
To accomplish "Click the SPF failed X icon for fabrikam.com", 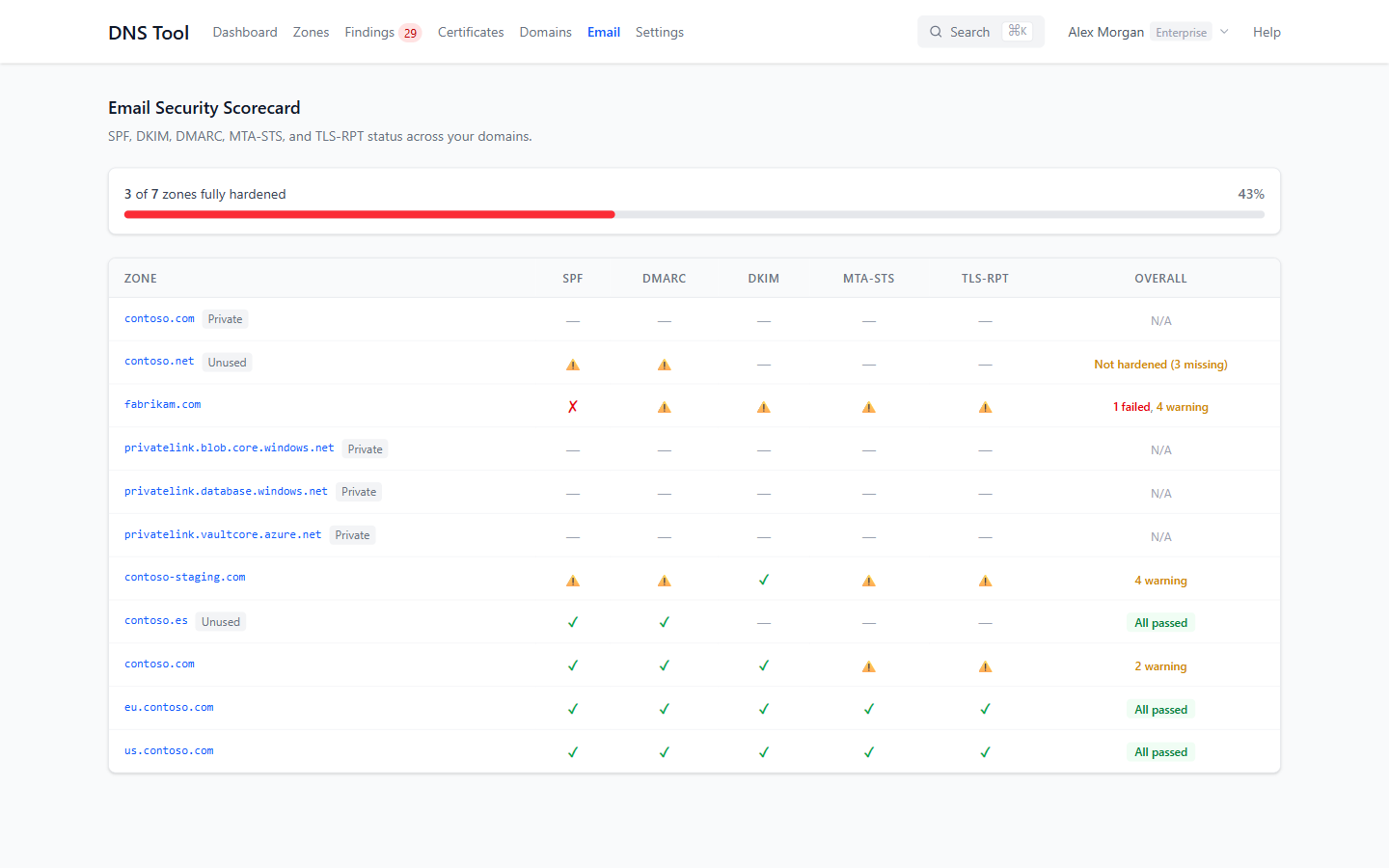I will click(573, 407).
